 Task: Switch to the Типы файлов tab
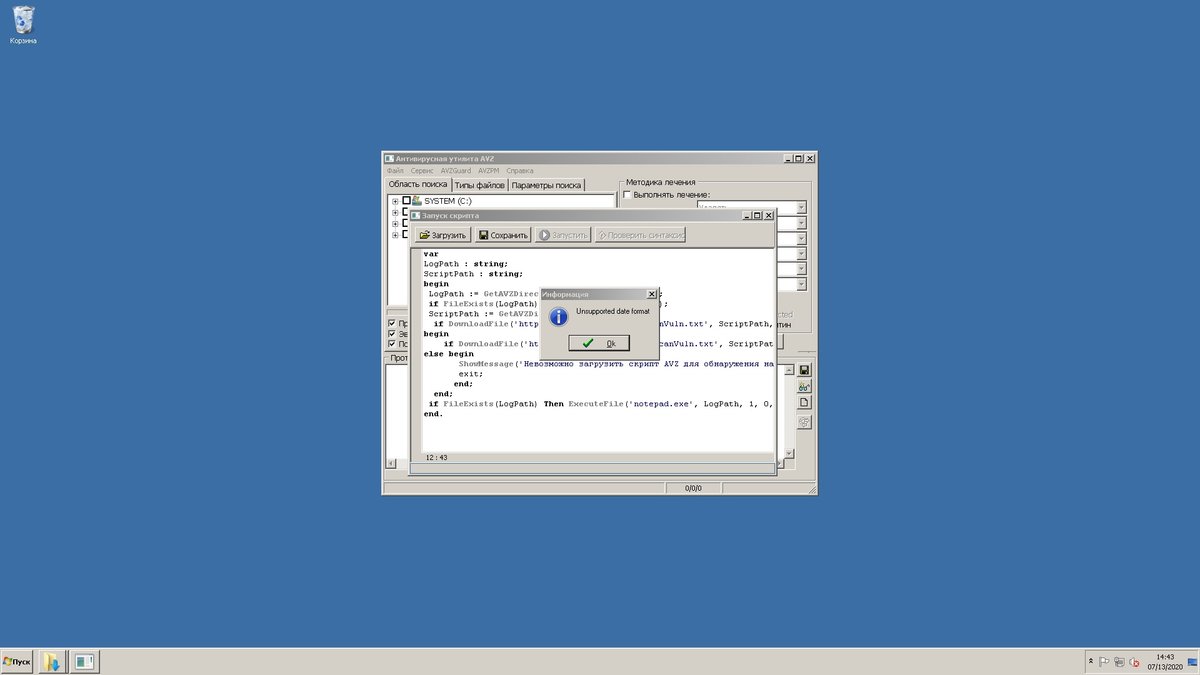point(480,185)
